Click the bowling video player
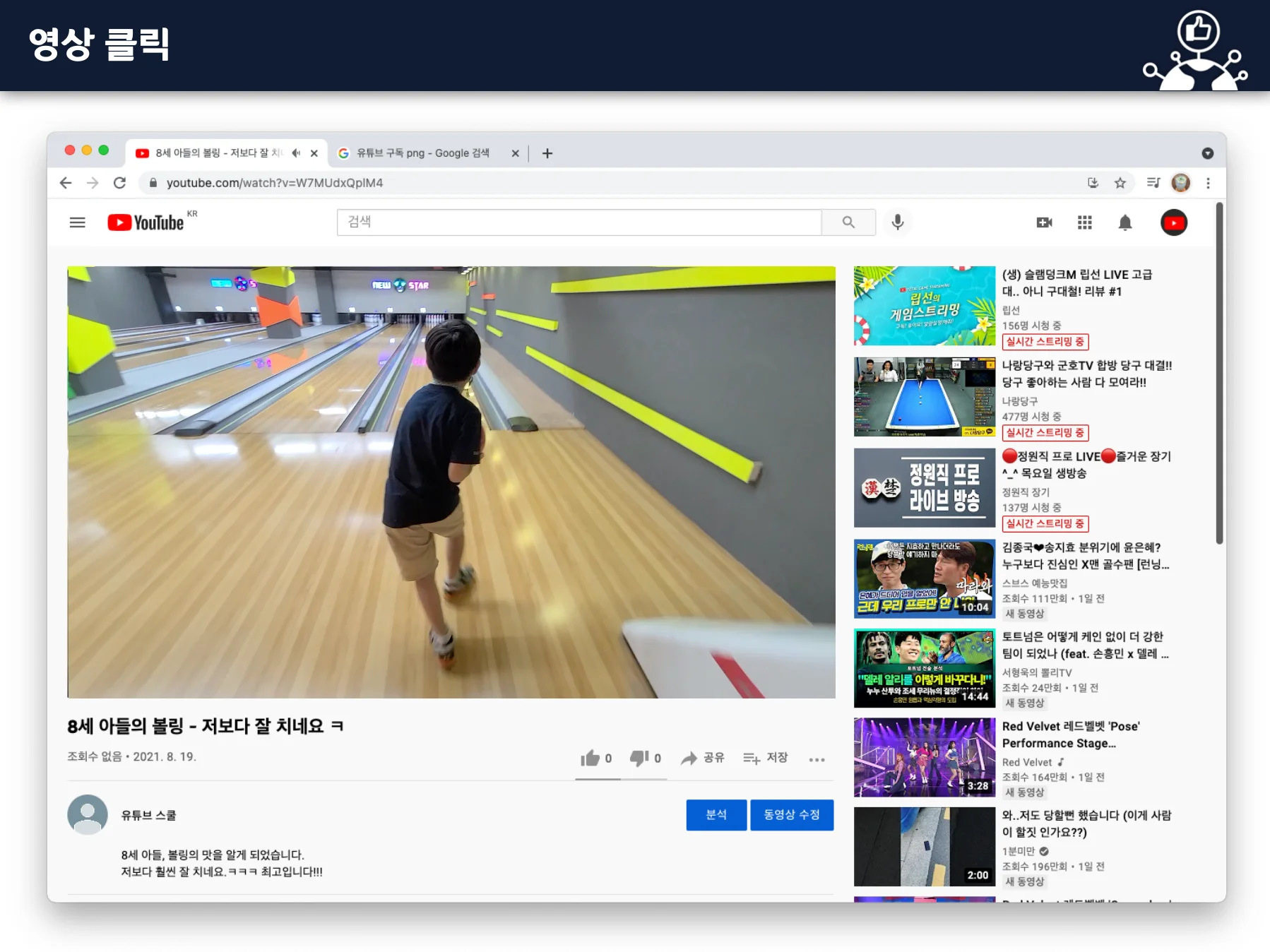 tap(451, 482)
